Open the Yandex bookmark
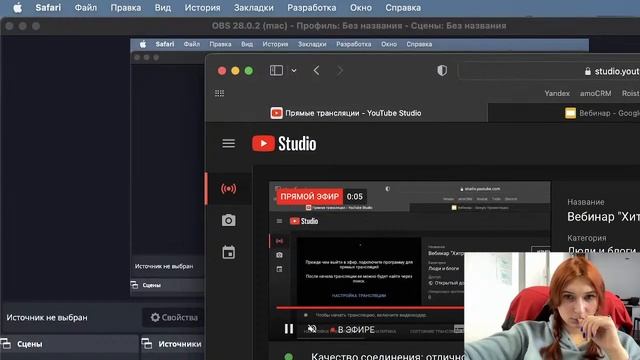This screenshot has height=360, width=640. tap(557, 93)
